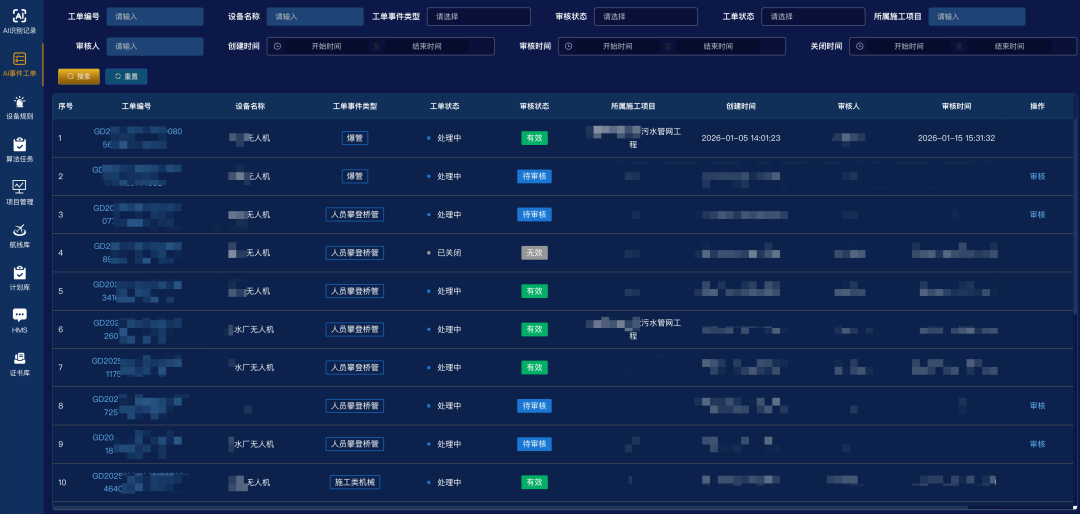1080x514 pixels.
Task: Click 审核 link in row 2
Action: (1037, 177)
